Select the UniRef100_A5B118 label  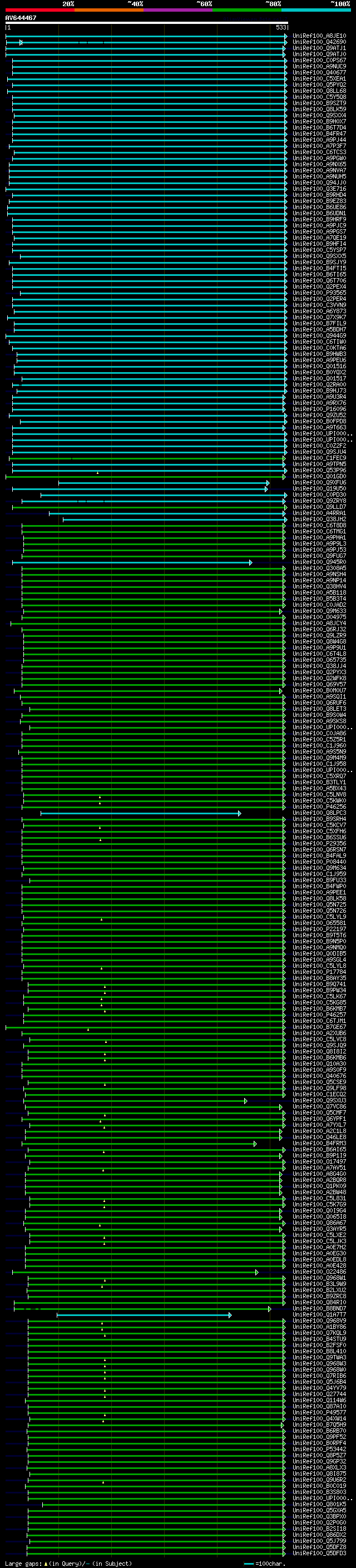[319, 593]
